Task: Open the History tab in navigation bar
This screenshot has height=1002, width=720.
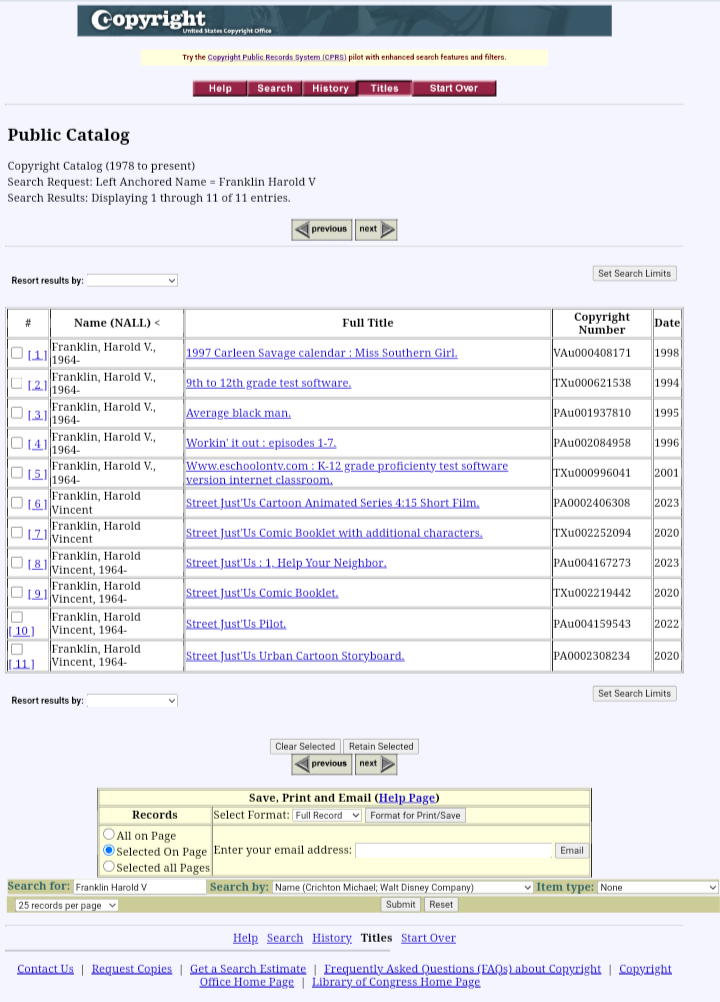Action: coord(330,89)
